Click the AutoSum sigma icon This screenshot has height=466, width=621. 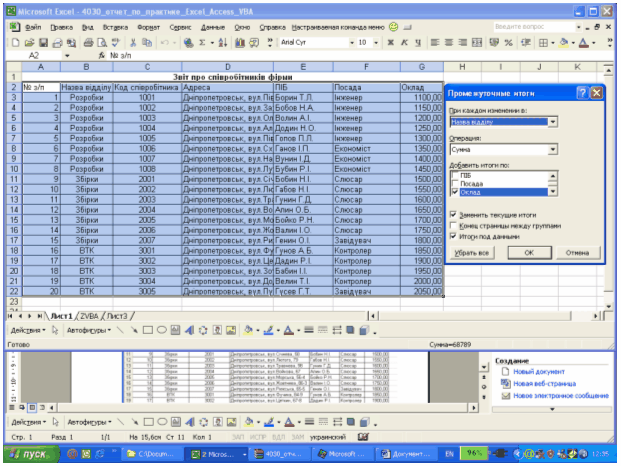click(x=201, y=44)
